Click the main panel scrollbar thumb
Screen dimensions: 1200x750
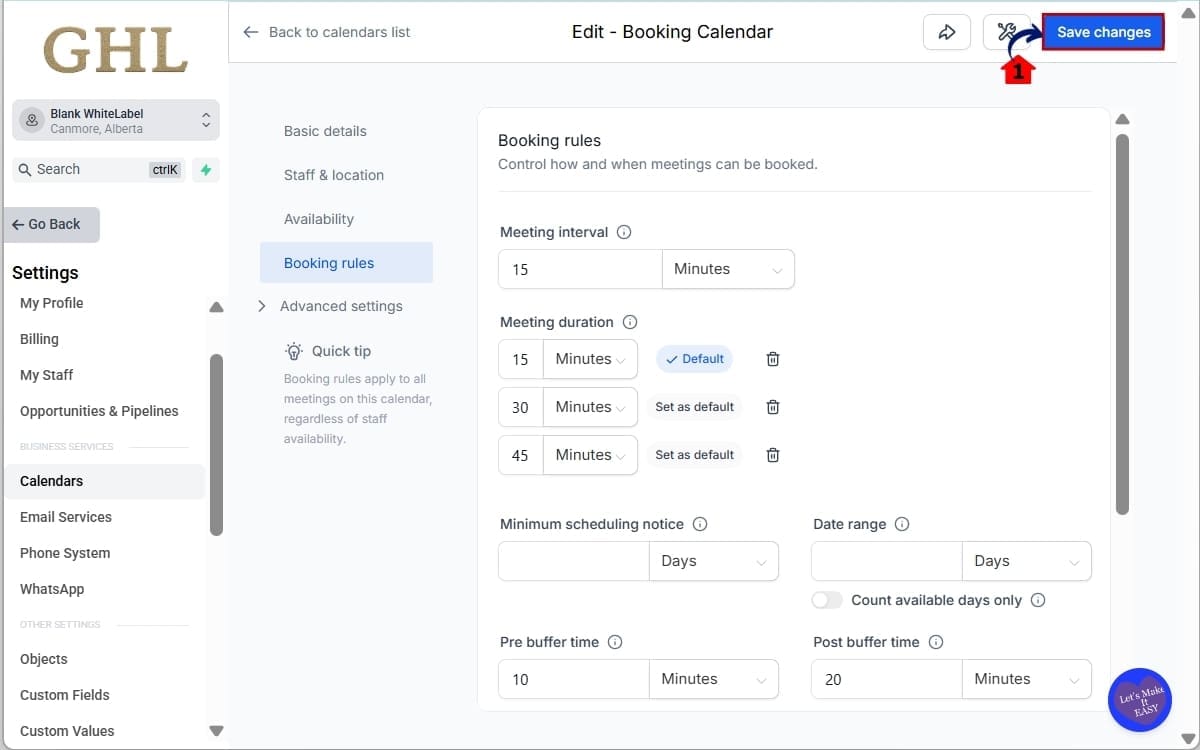[x=1122, y=324]
